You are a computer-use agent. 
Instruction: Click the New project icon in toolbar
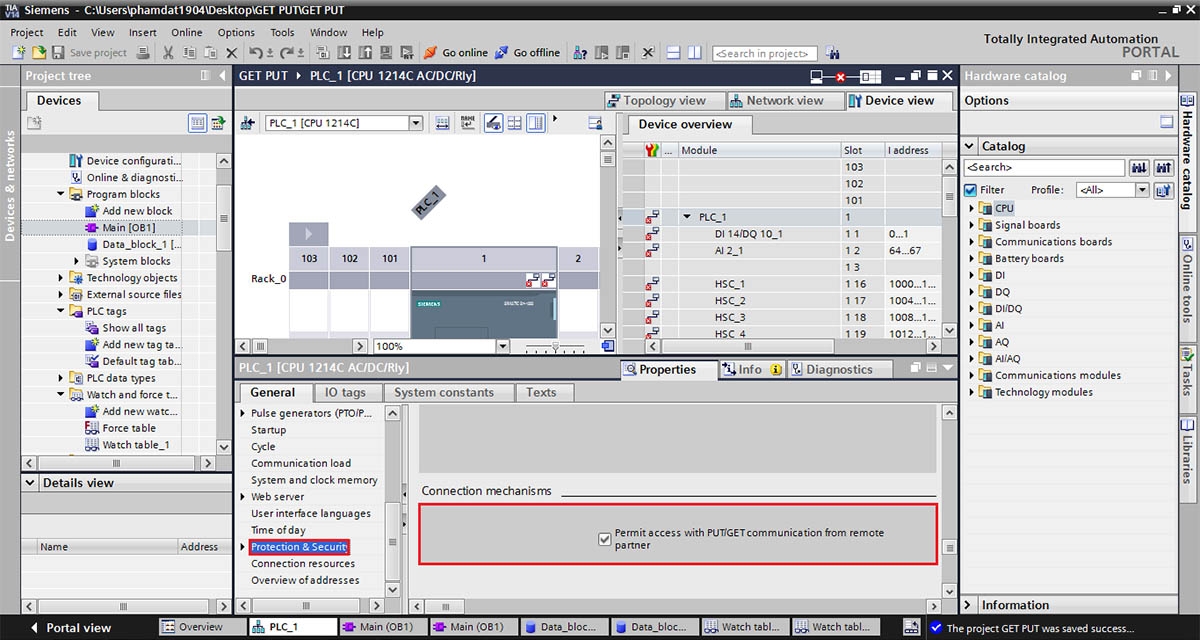[18, 52]
